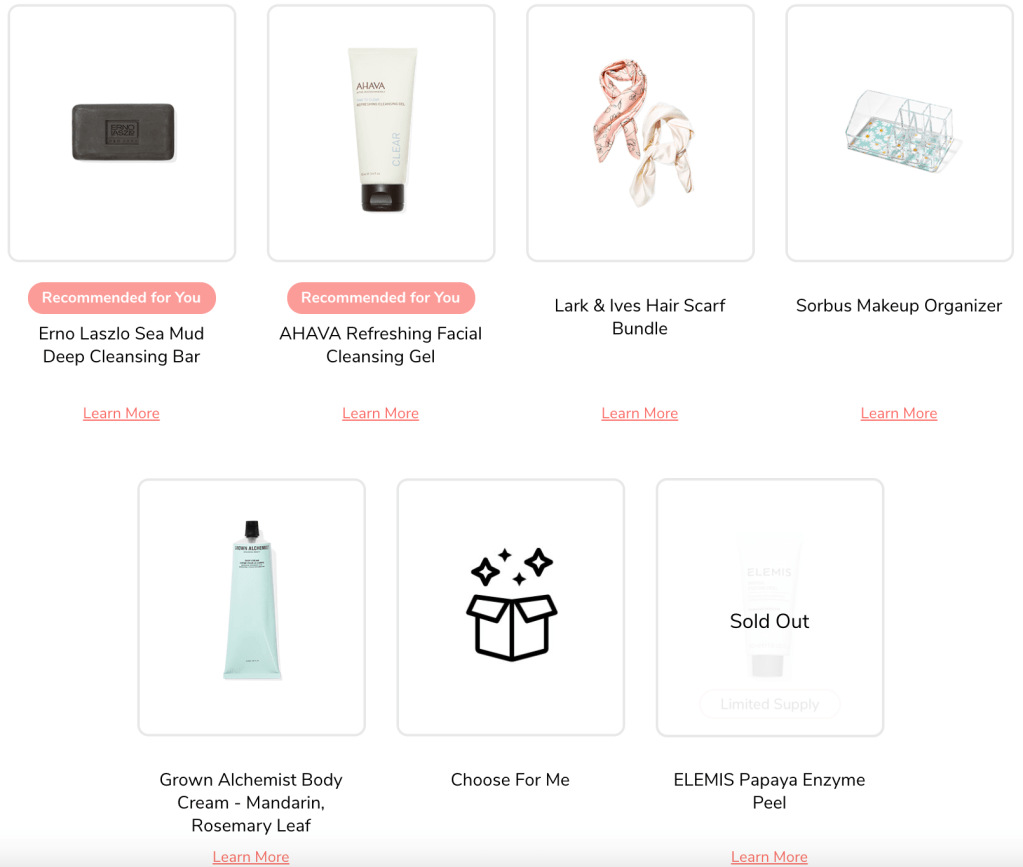Open Learn More for AHAVA cleansing gel
1023x867 pixels.
[380, 414]
